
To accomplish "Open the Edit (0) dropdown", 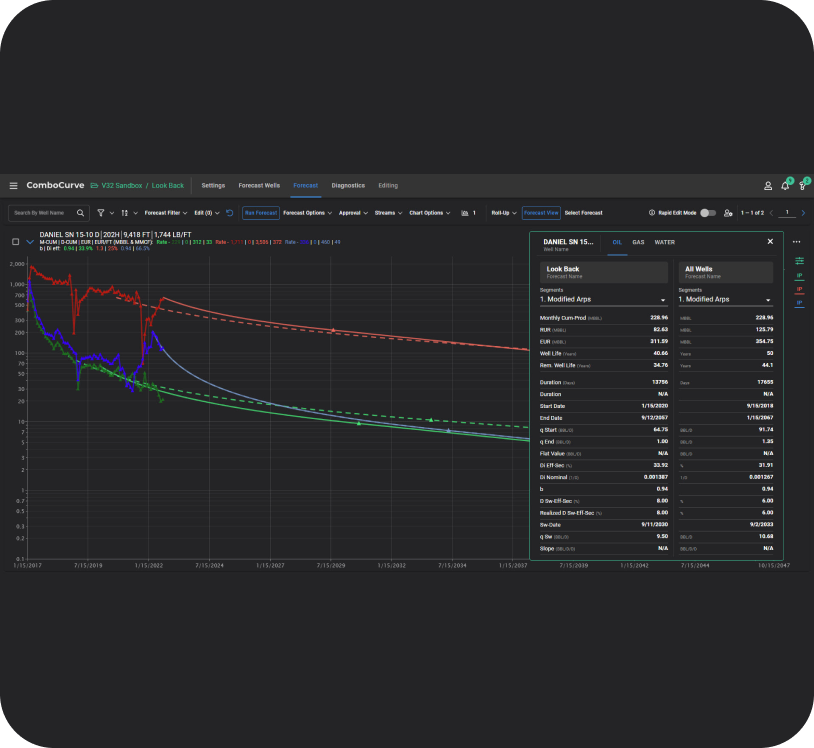I will (207, 213).
